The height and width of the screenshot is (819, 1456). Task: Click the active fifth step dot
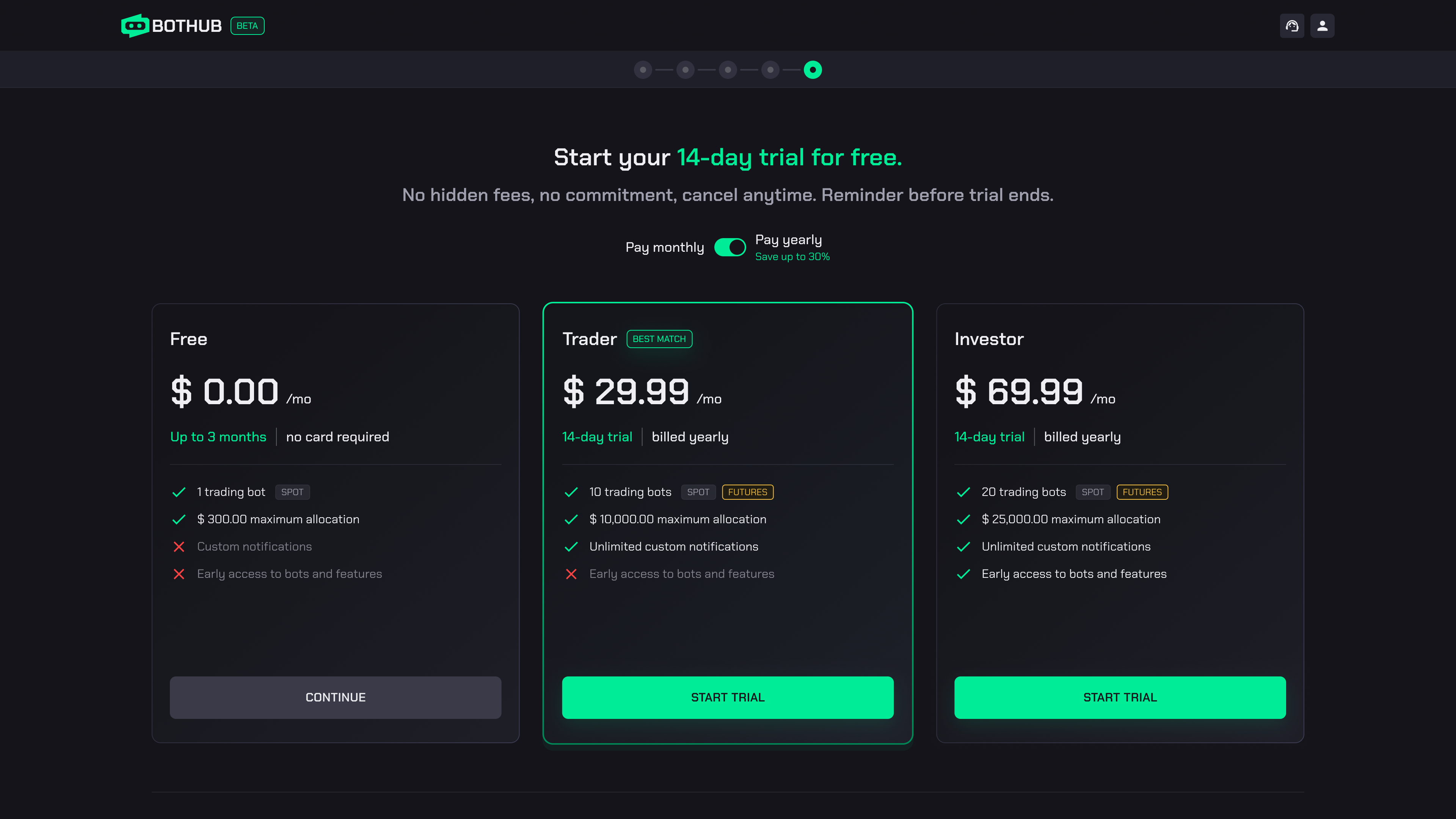click(813, 70)
